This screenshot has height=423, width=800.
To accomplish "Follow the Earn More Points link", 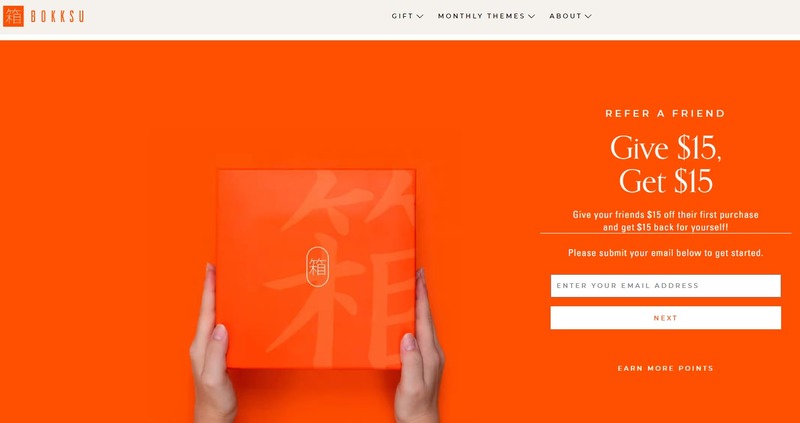I will [x=665, y=368].
